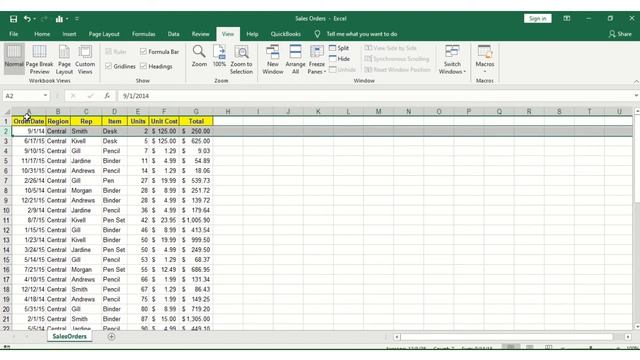
Task: Click the Ribbon Display Options icon
Action: pyautogui.click(x=567, y=19)
